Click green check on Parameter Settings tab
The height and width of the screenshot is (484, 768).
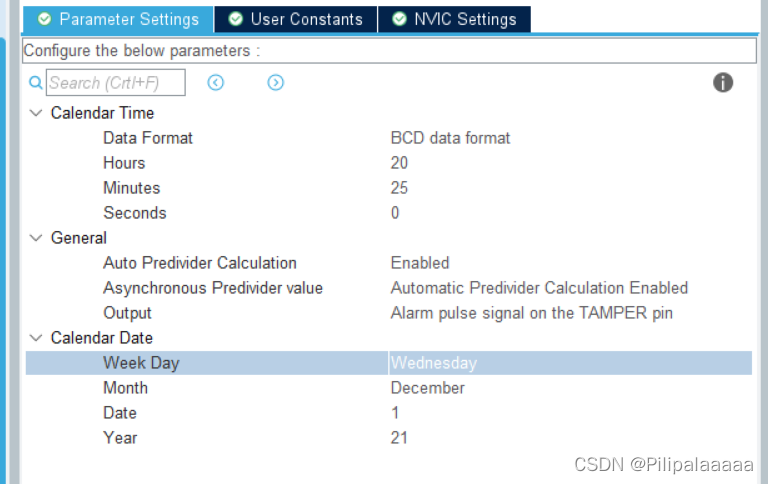[x=45, y=19]
